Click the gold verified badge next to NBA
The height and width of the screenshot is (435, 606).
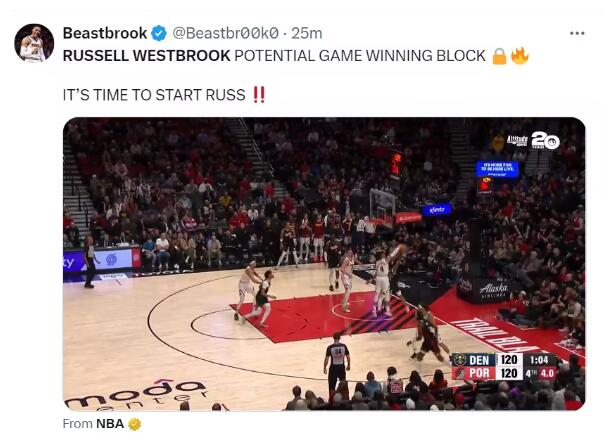tap(135, 424)
